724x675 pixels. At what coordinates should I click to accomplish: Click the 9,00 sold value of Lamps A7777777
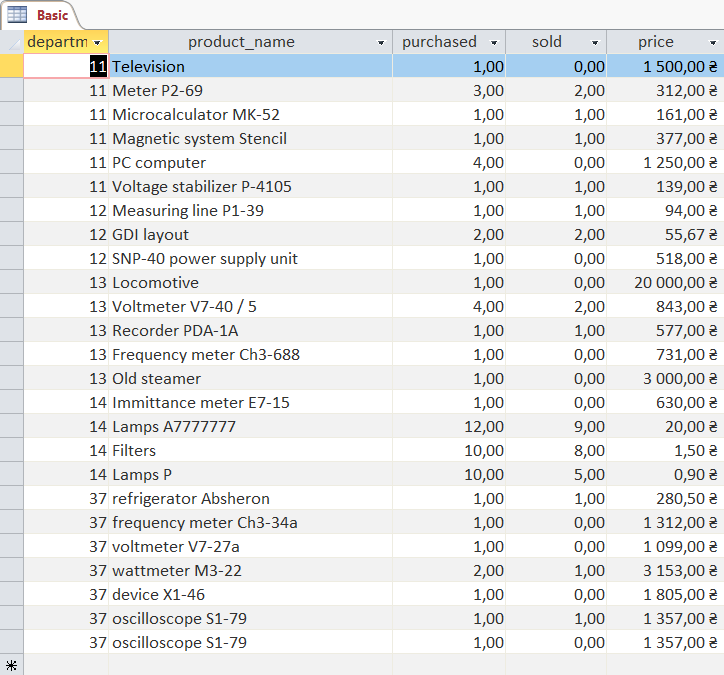point(556,426)
